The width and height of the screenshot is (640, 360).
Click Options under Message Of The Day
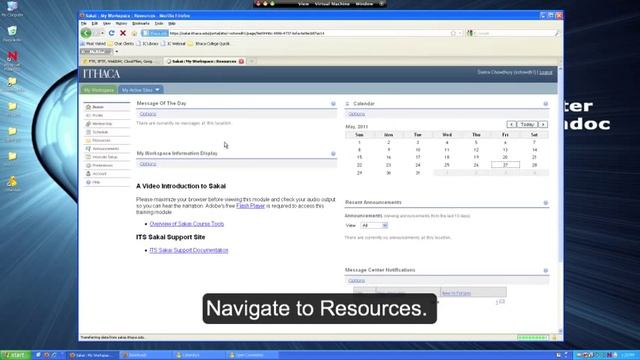tap(148, 114)
